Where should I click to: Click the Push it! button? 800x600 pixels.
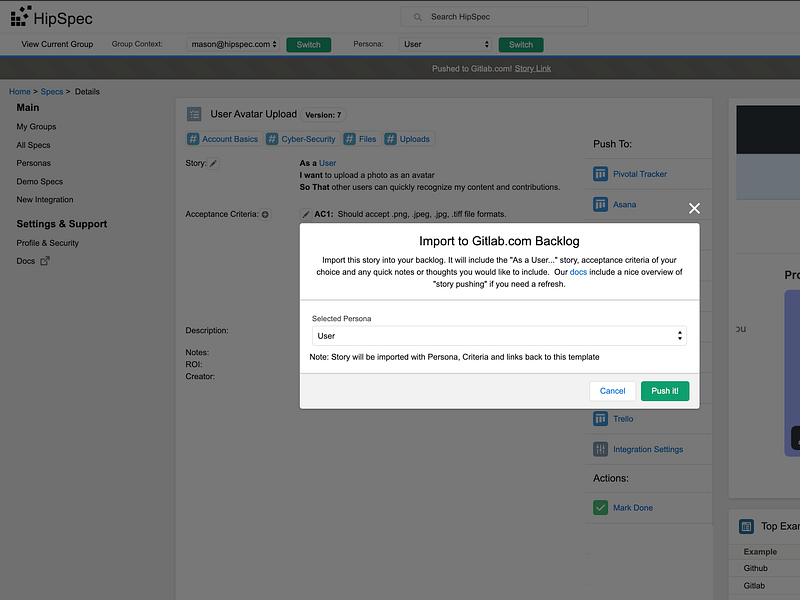pyautogui.click(x=665, y=391)
